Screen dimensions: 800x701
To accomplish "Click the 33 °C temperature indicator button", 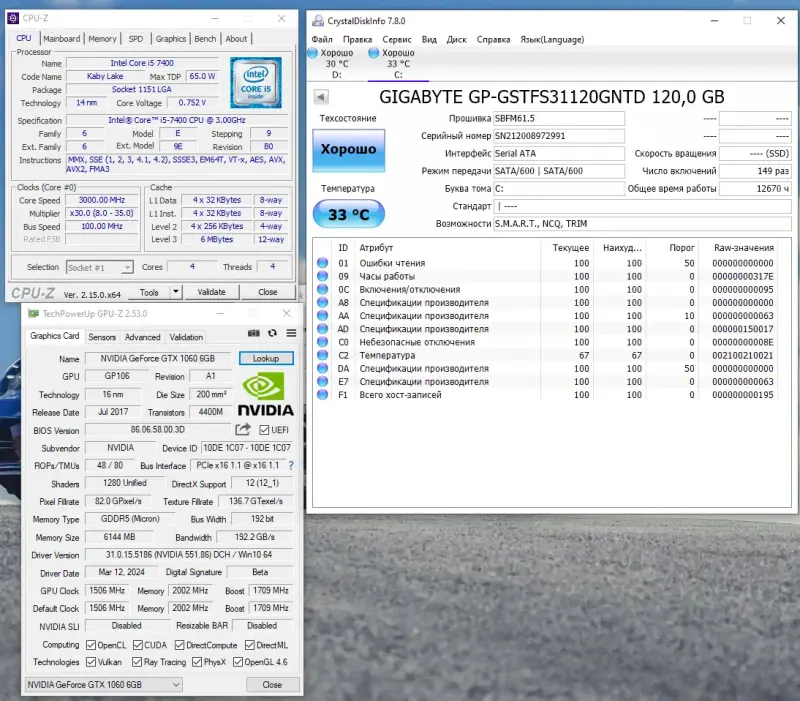I will click(348, 214).
